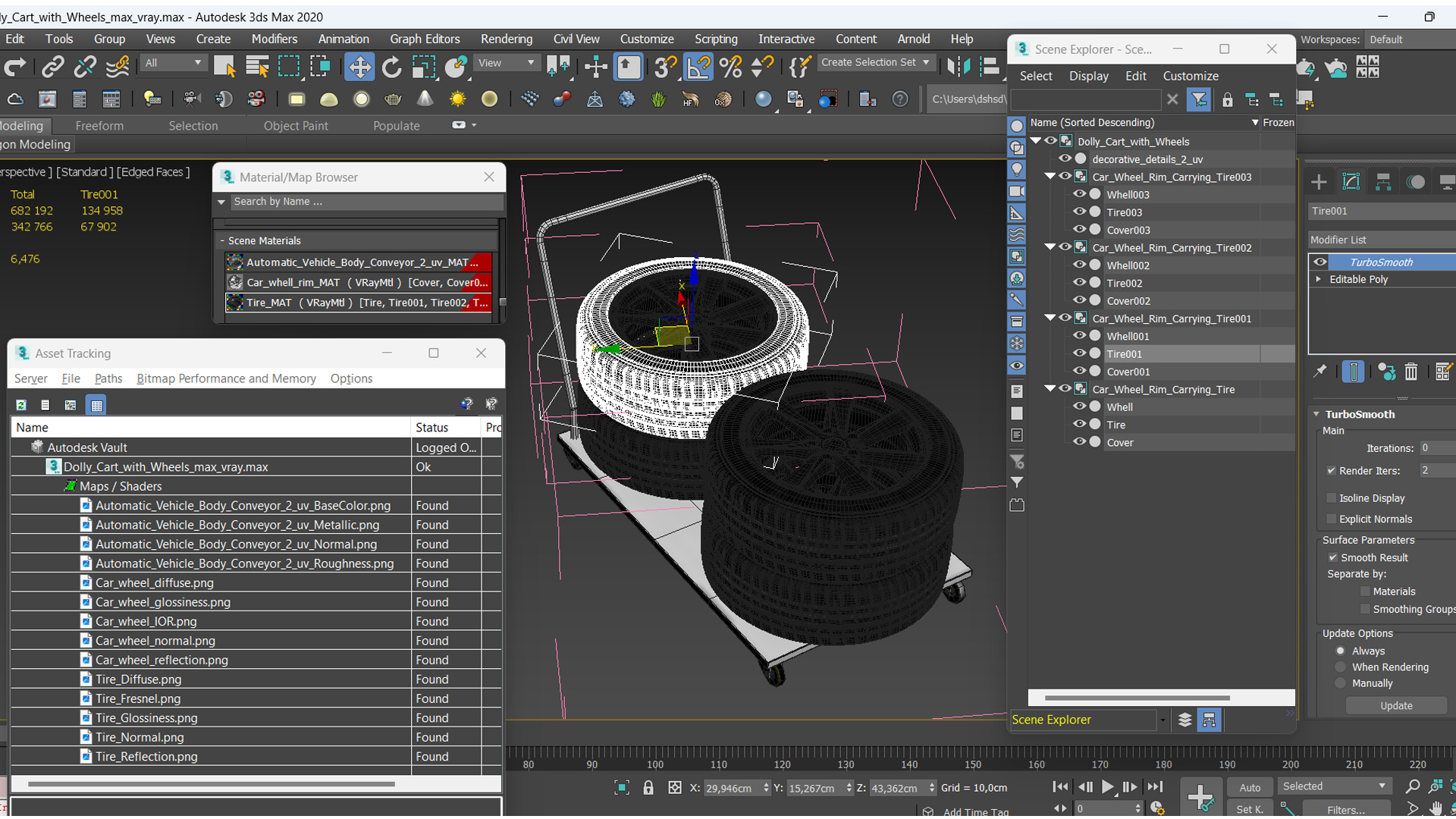This screenshot has height=819, width=1456.
Task: Activate the Select and Move tool
Action: click(359, 67)
